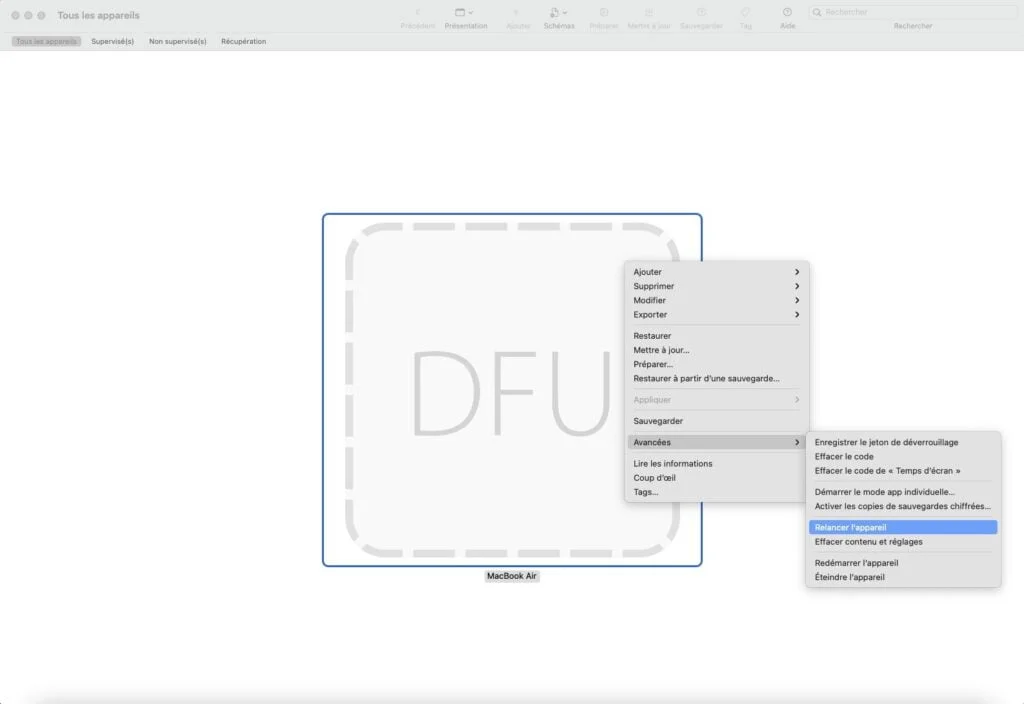
Task: Click the Tag toolbar icon
Action: click(x=745, y=14)
